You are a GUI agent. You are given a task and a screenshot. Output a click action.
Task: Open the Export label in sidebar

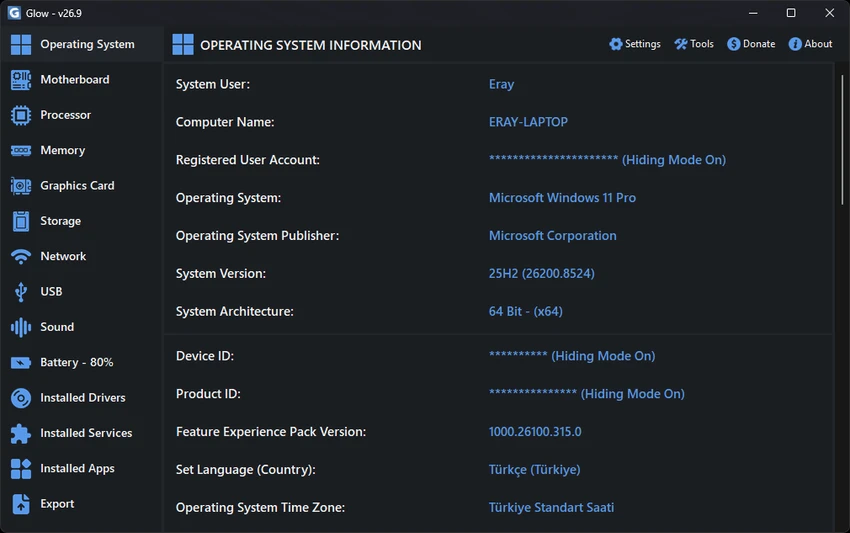pos(57,504)
